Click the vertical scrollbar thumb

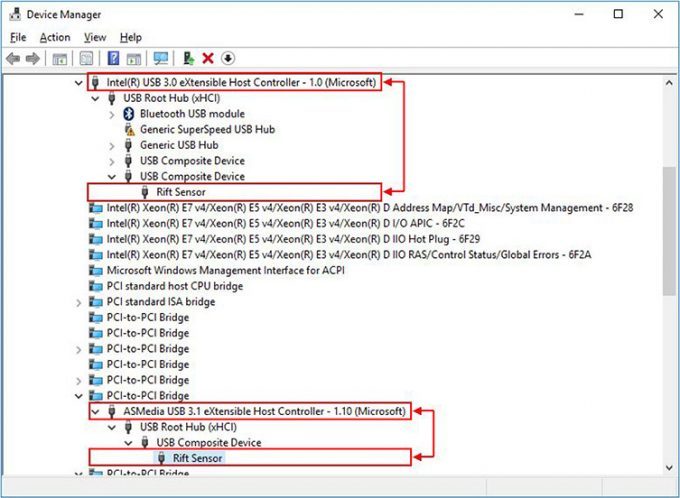coord(669,232)
